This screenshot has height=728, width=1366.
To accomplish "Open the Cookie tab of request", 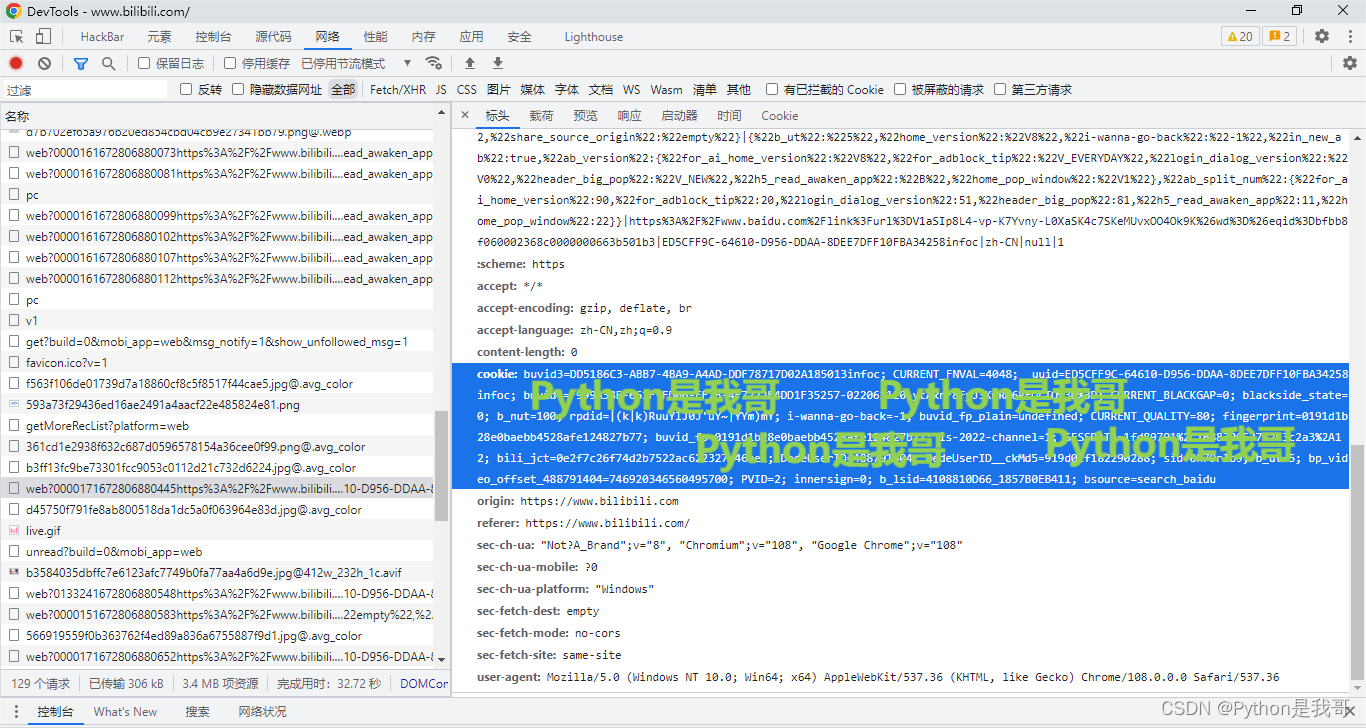I will (x=779, y=115).
